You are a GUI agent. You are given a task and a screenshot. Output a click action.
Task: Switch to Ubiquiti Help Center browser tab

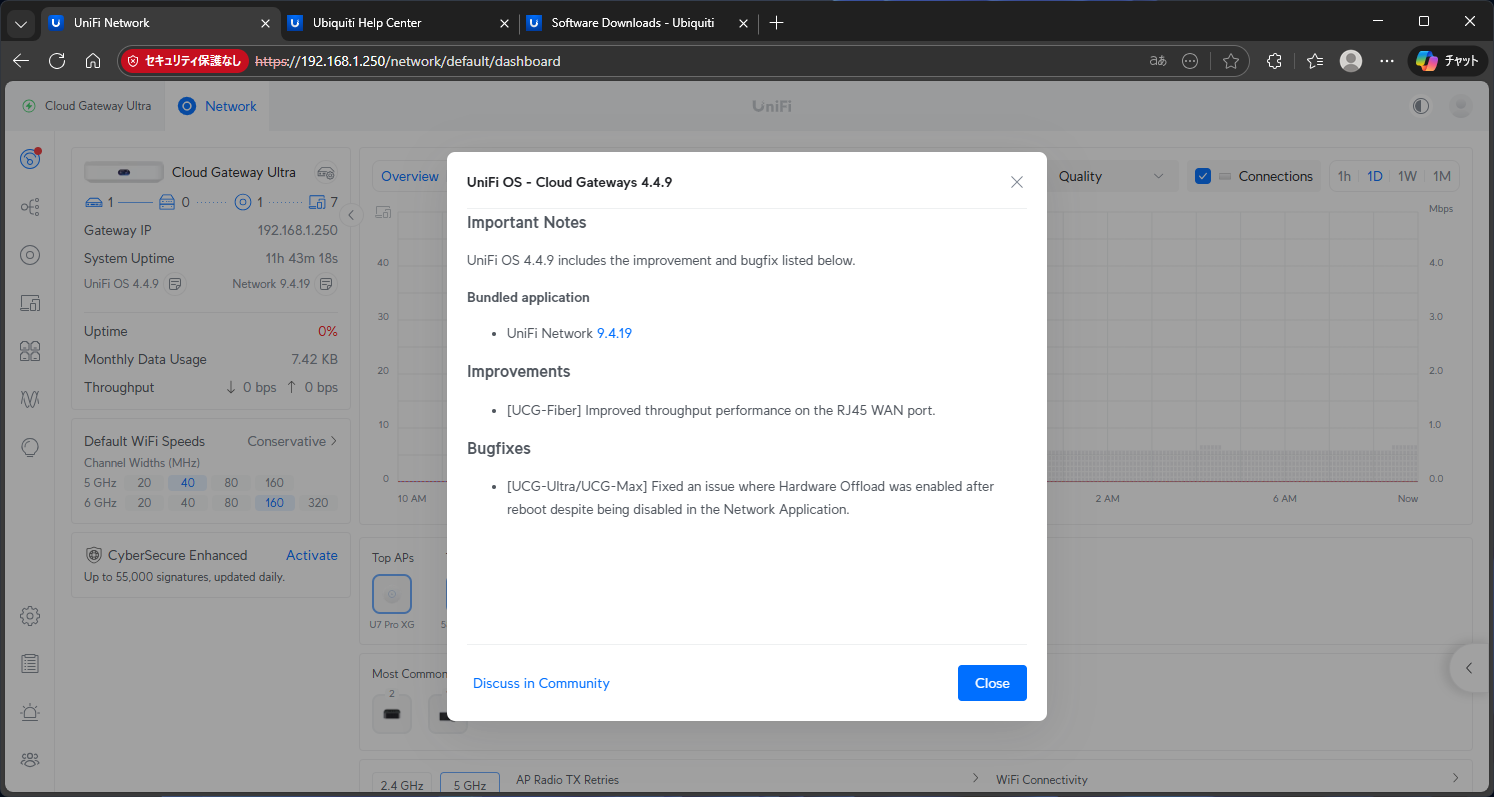pyautogui.click(x=367, y=22)
